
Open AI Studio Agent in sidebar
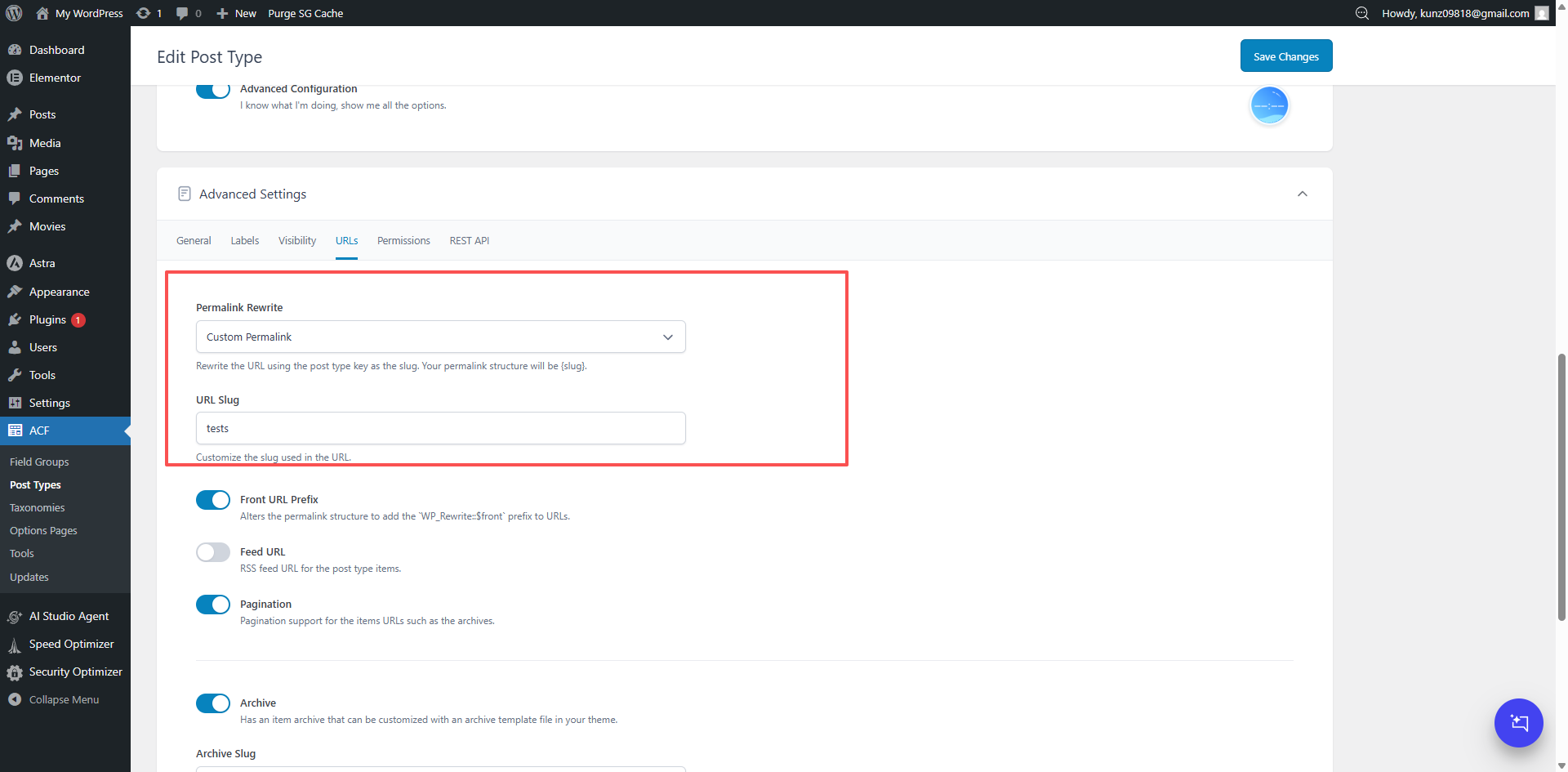pos(69,616)
